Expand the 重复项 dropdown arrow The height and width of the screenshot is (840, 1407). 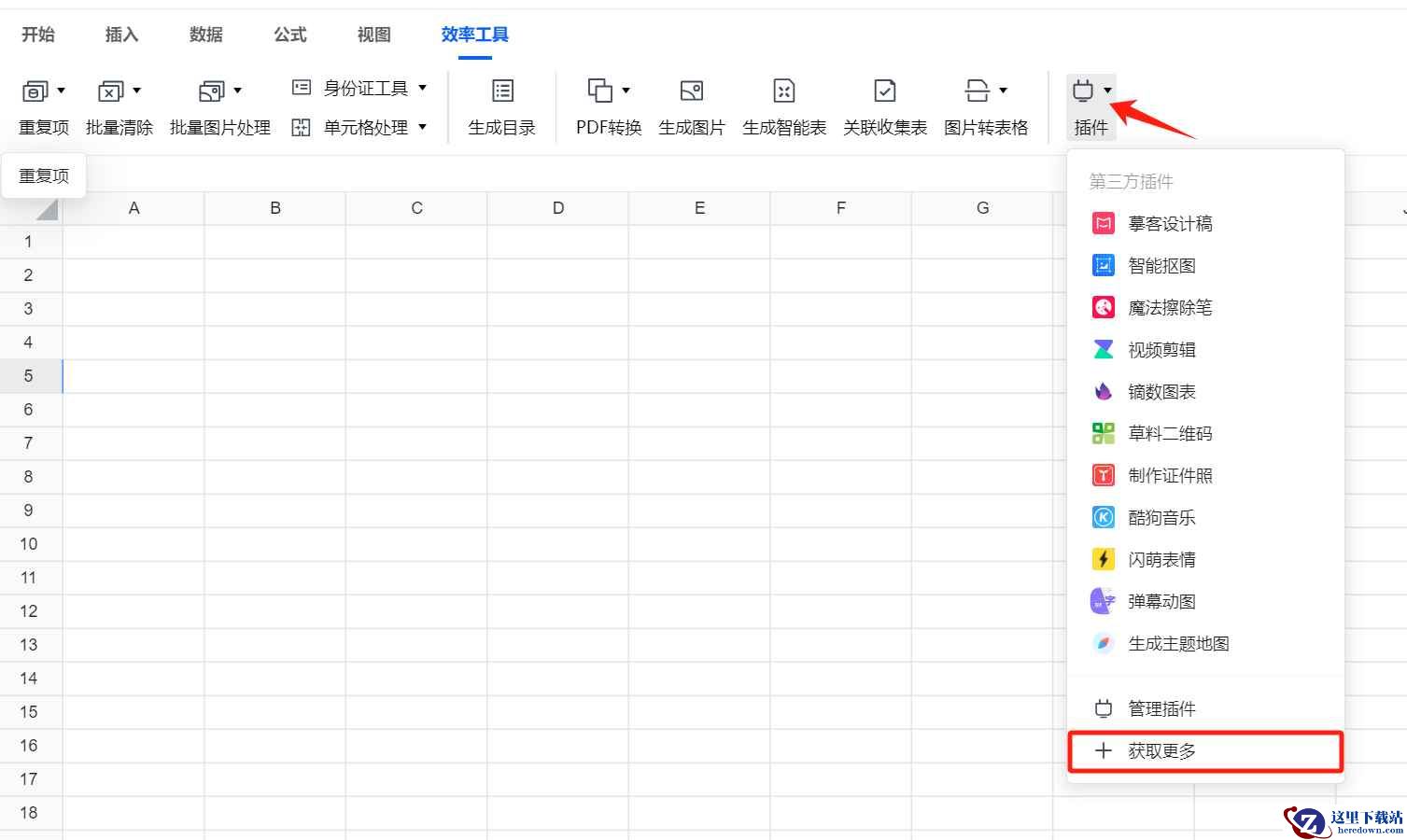62,91
